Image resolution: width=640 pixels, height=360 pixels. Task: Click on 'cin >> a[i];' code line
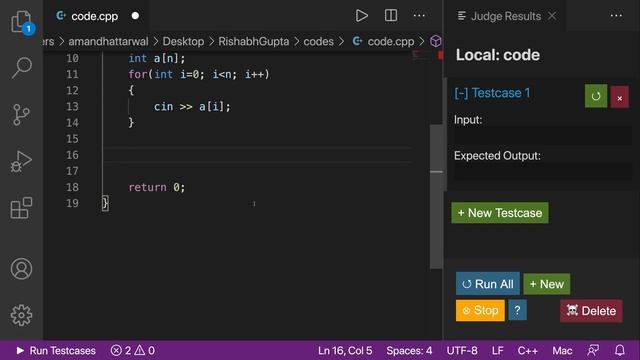pyautogui.click(x=192, y=107)
